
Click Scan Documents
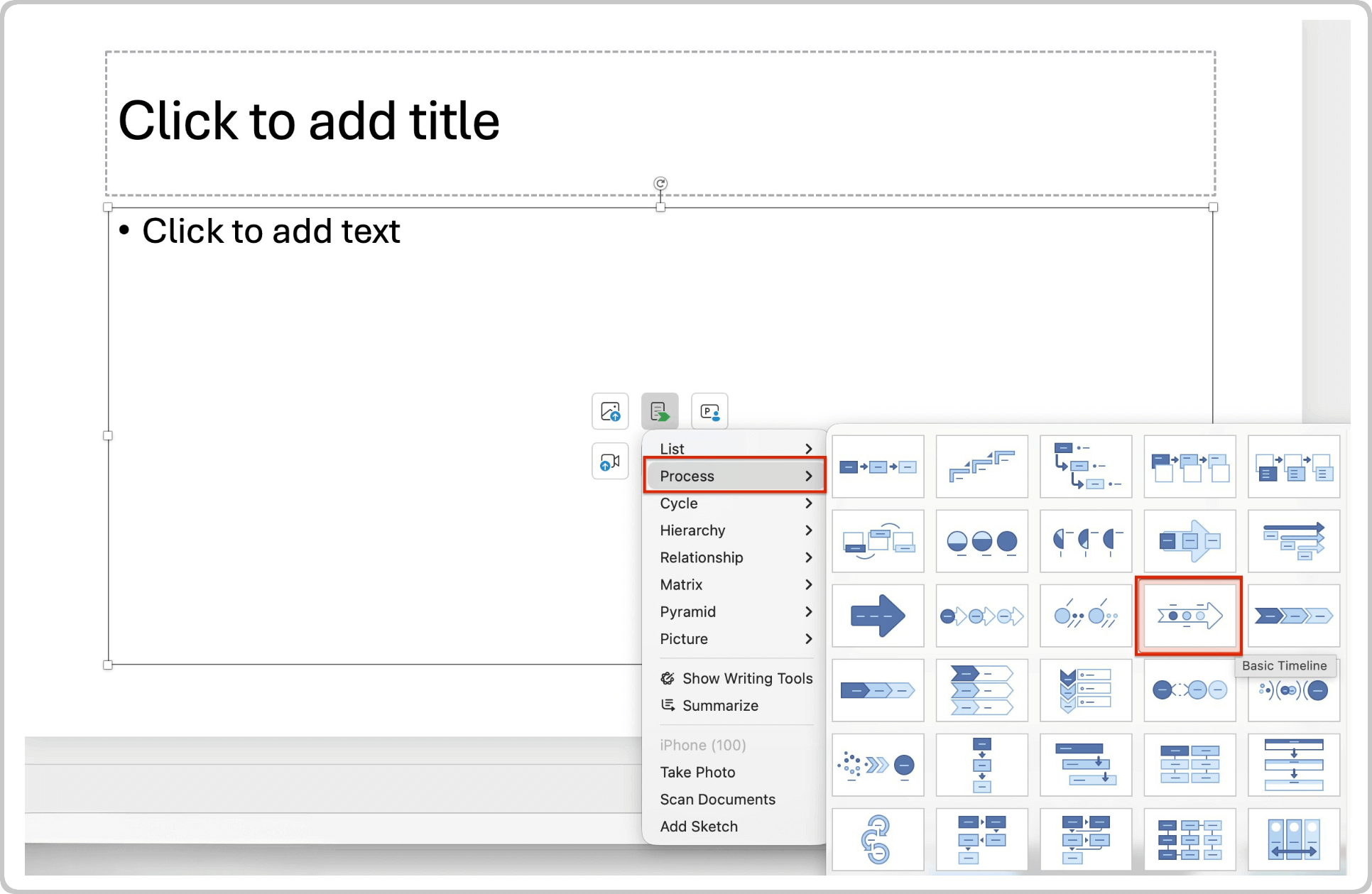pos(717,799)
